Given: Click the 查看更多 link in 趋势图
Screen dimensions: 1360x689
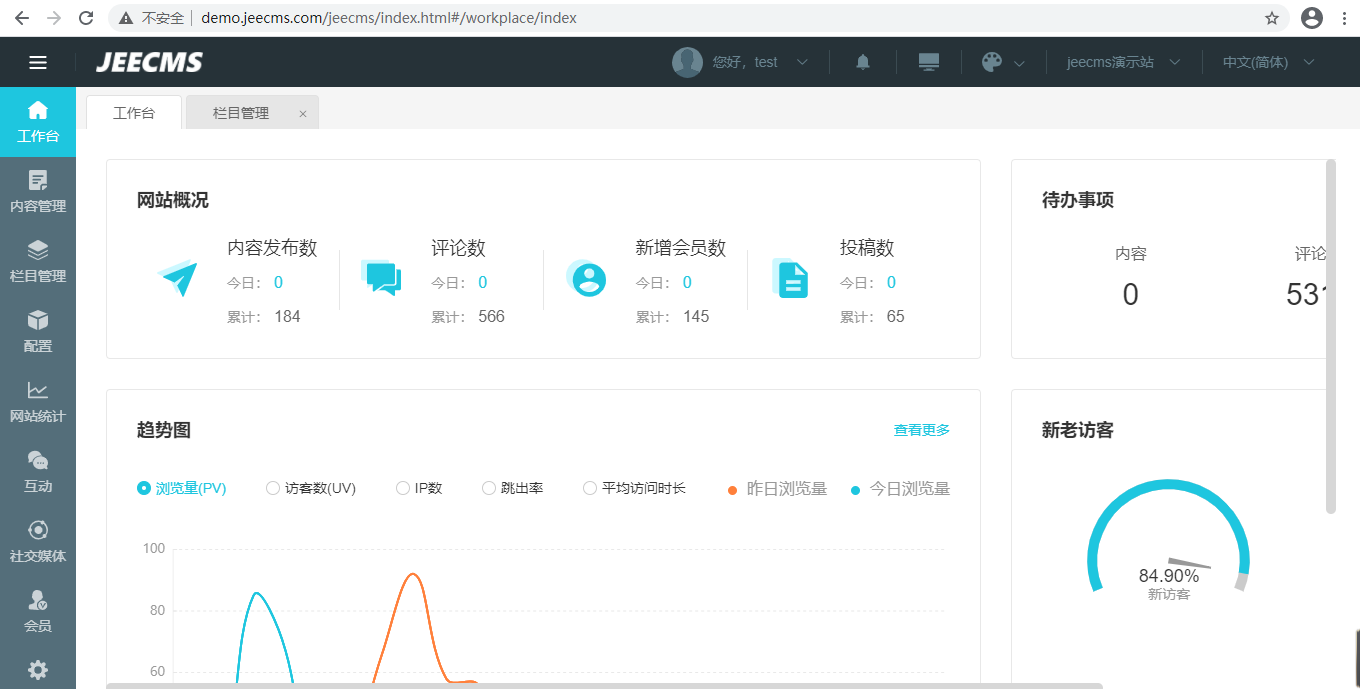Looking at the screenshot, I should pyautogui.click(x=921, y=430).
